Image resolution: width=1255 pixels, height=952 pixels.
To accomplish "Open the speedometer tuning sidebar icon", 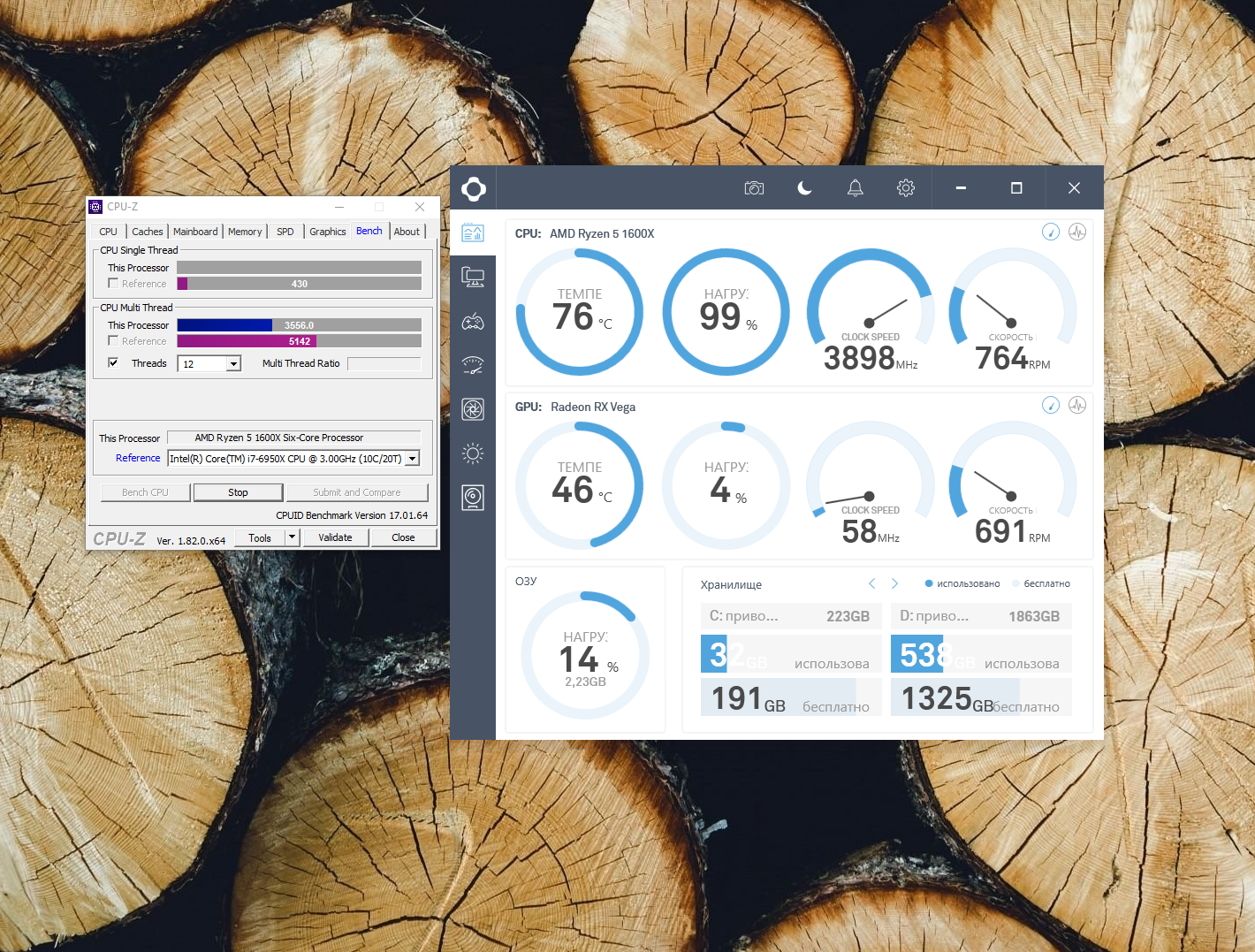I will point(473,364).
